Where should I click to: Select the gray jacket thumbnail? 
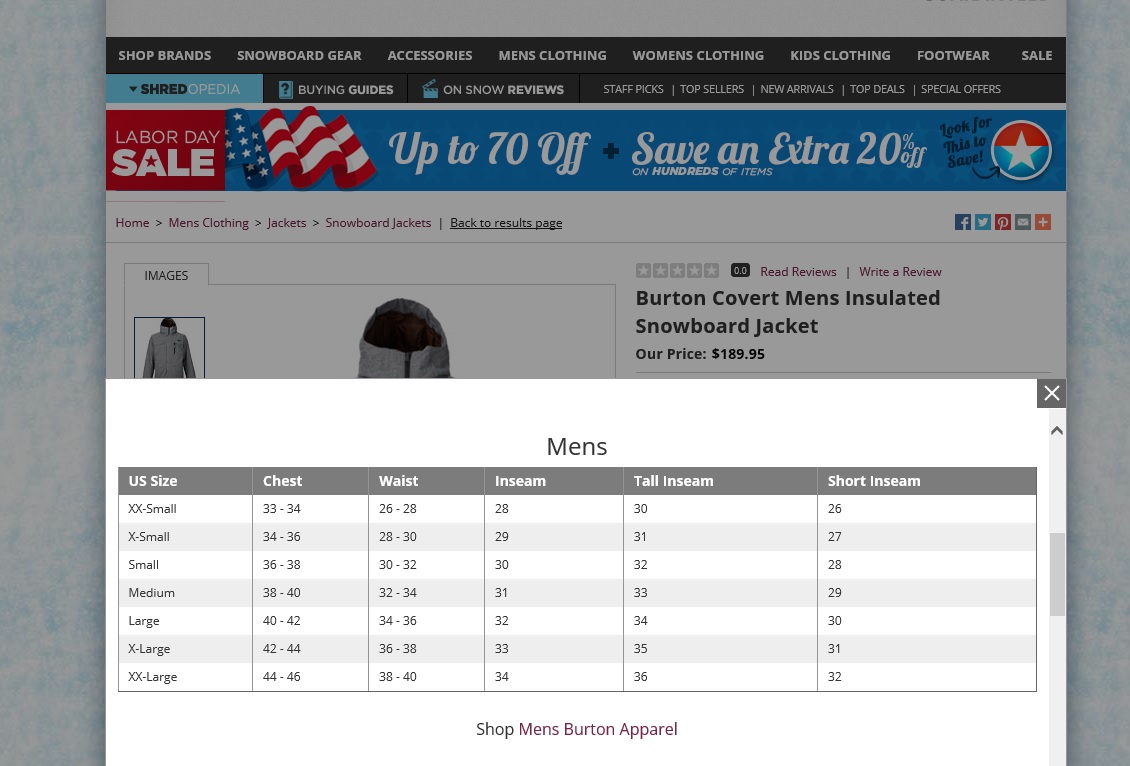[169, 348]
